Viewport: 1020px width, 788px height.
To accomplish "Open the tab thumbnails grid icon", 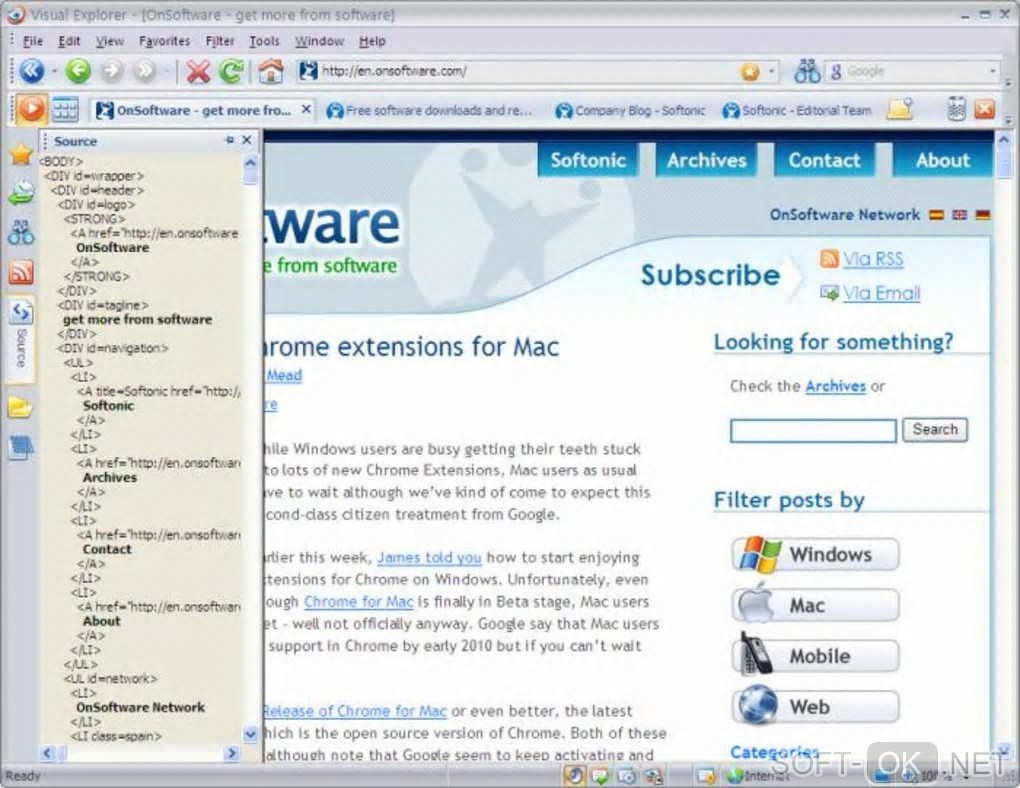I will pos(65,109).
